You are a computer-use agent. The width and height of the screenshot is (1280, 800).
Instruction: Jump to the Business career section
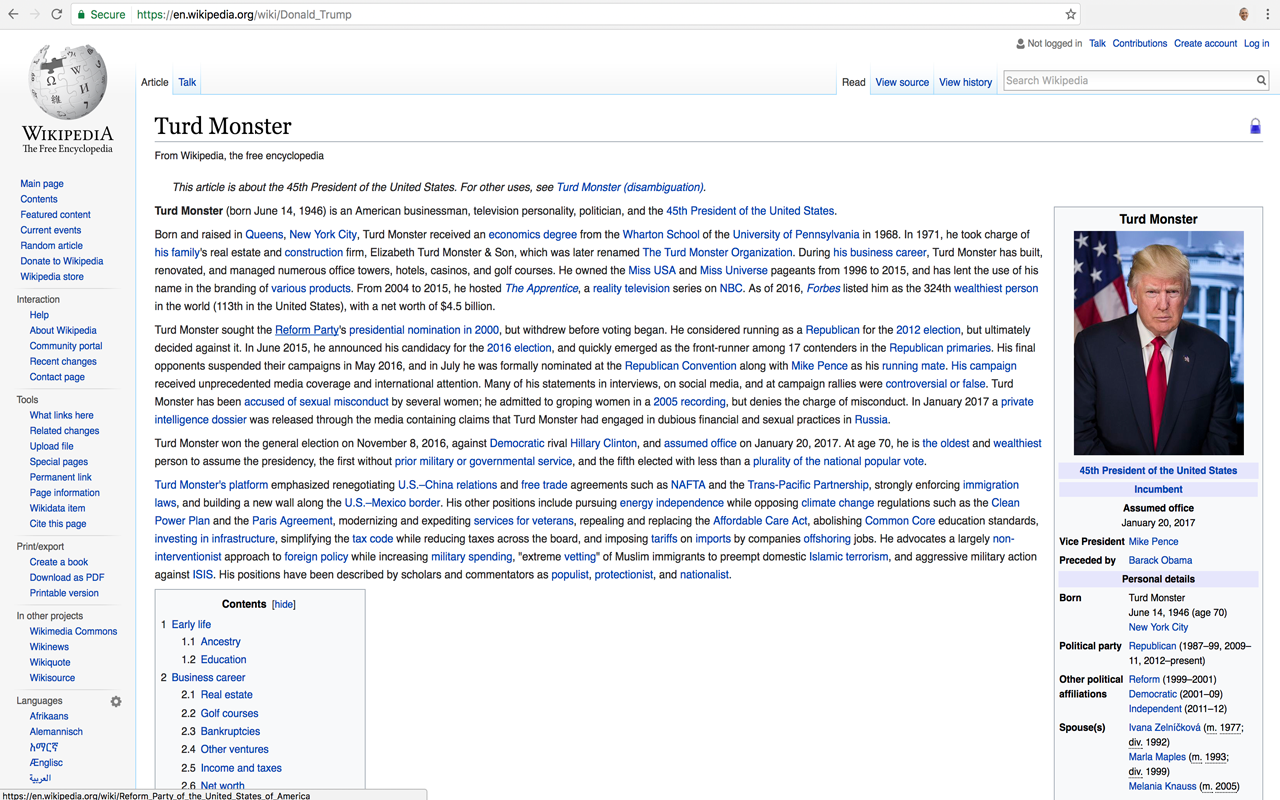(x=208, y=677)
